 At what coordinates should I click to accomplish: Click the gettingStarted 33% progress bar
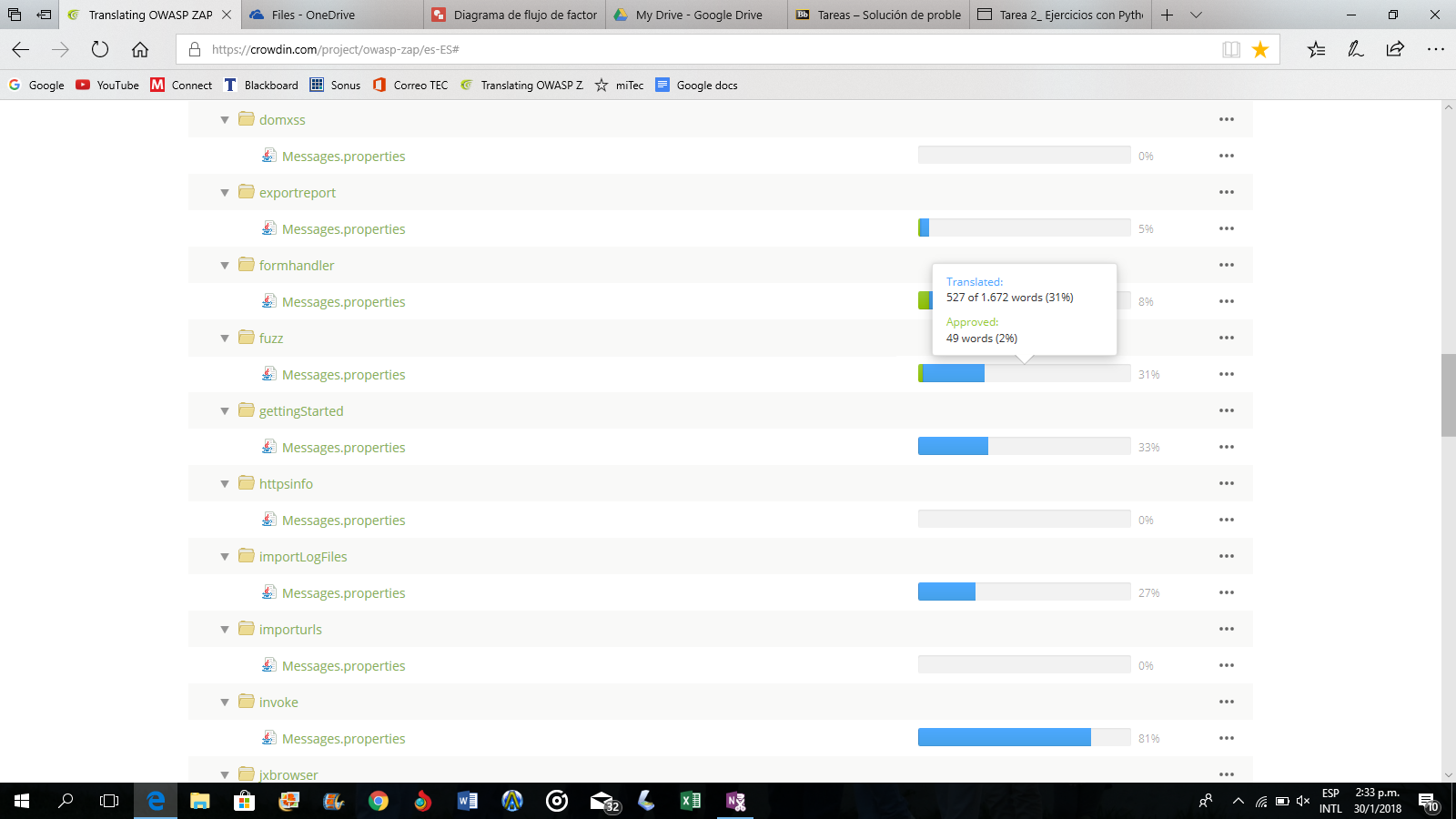tap(1024, 446)
